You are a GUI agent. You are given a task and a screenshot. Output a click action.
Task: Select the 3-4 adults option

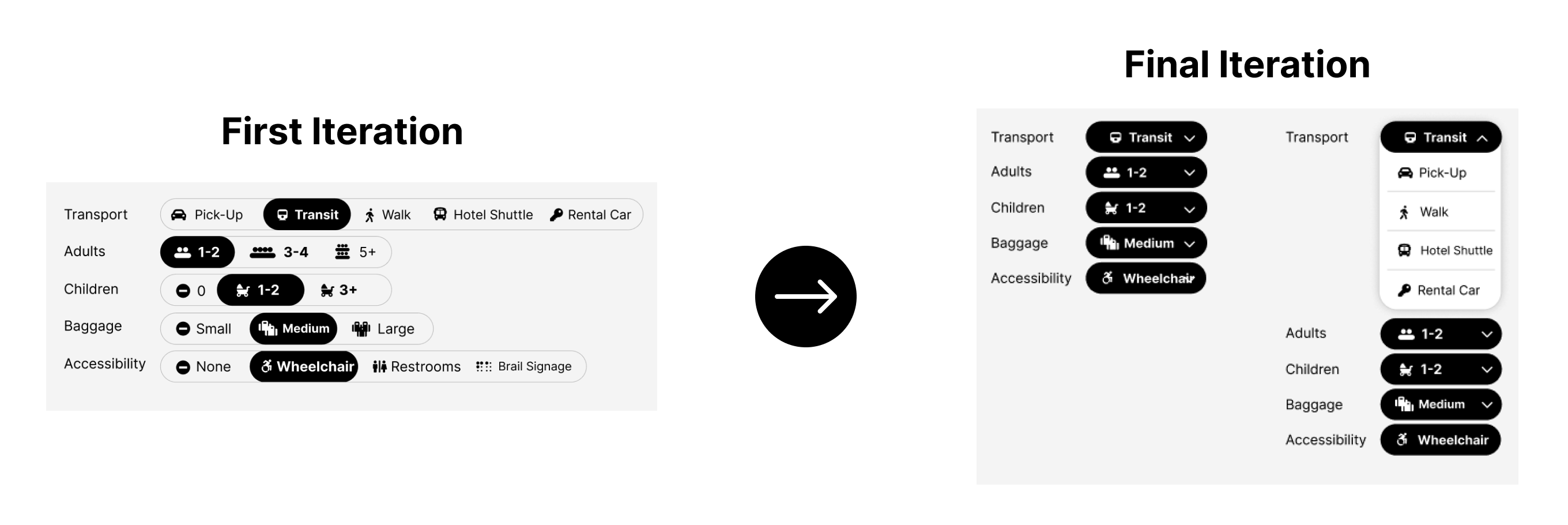[x=280, y=252]
